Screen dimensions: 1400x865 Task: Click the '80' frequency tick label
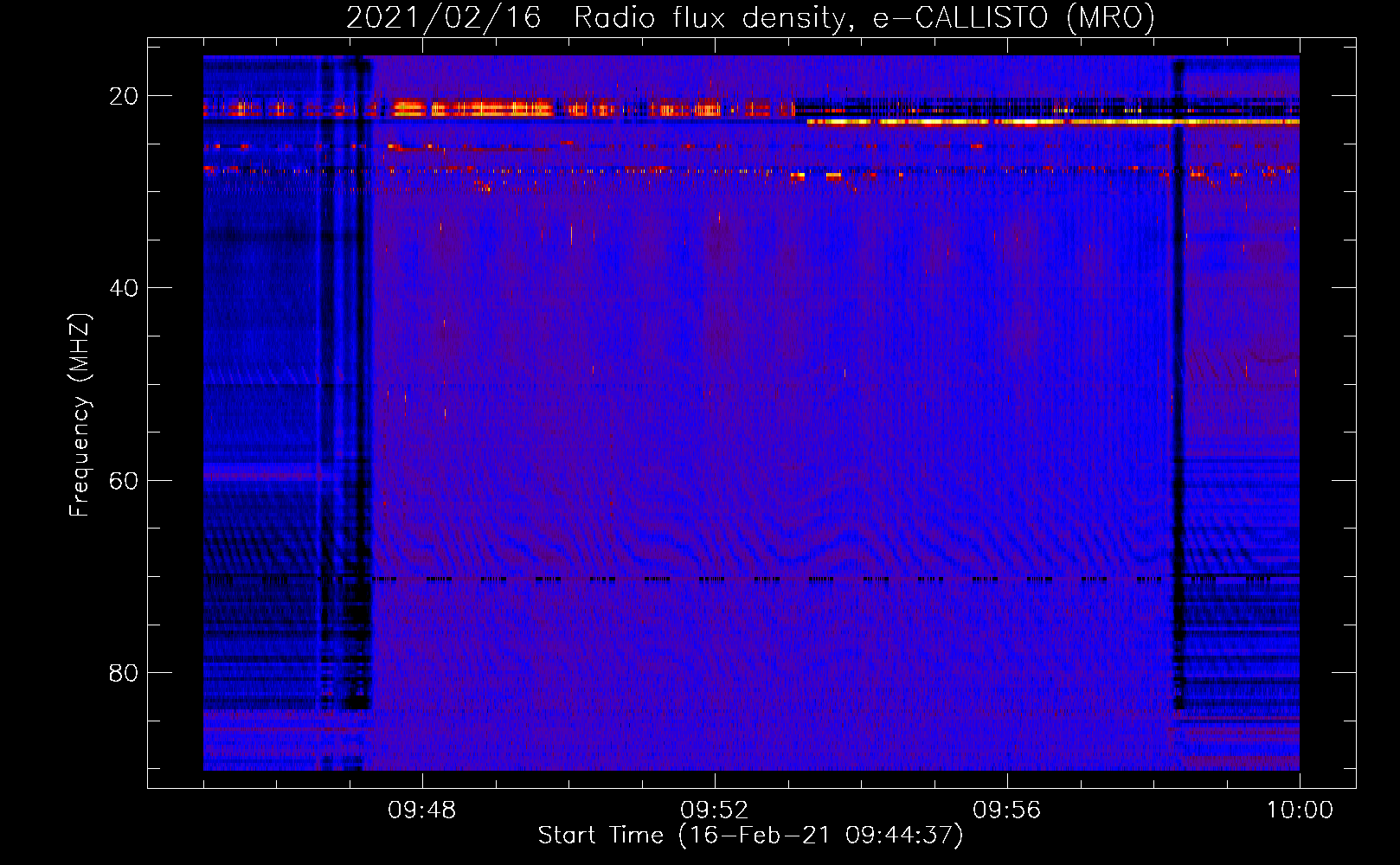124,672
